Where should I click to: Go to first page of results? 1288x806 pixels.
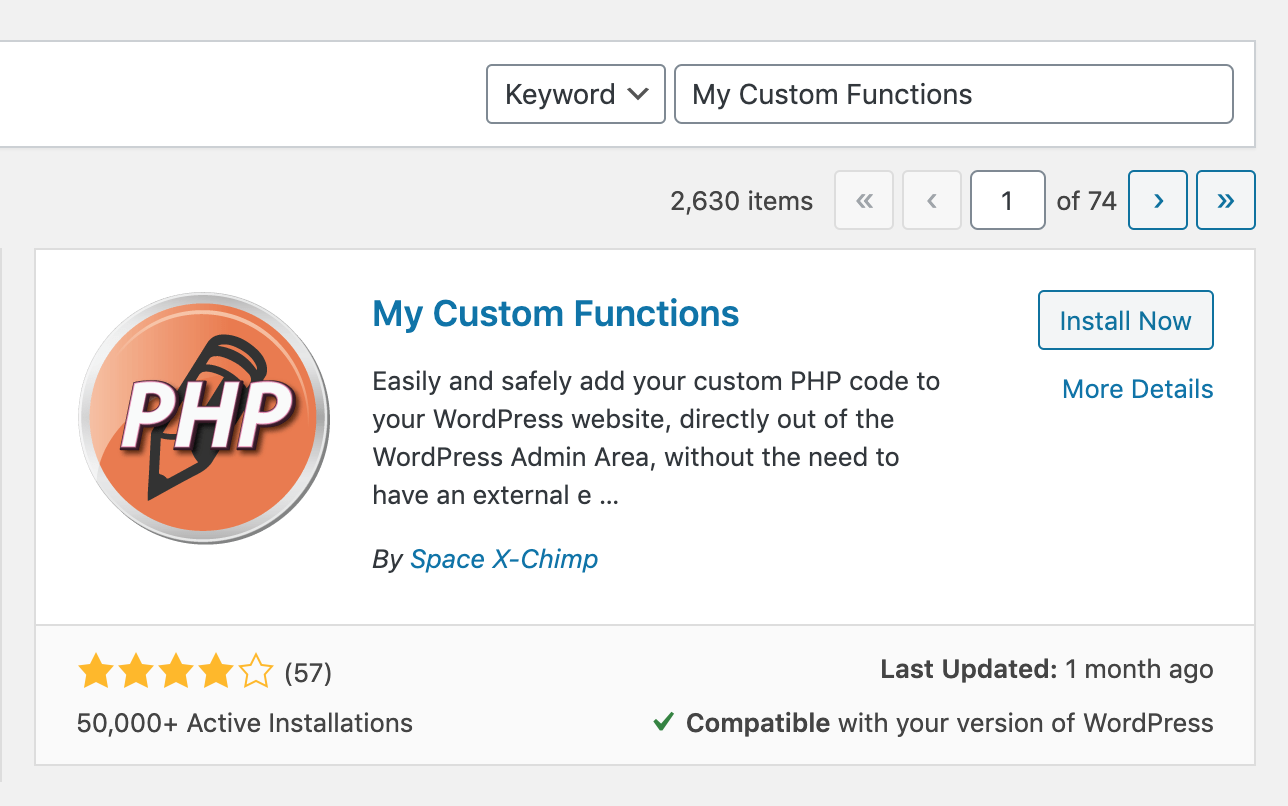(x=864, y=201)
